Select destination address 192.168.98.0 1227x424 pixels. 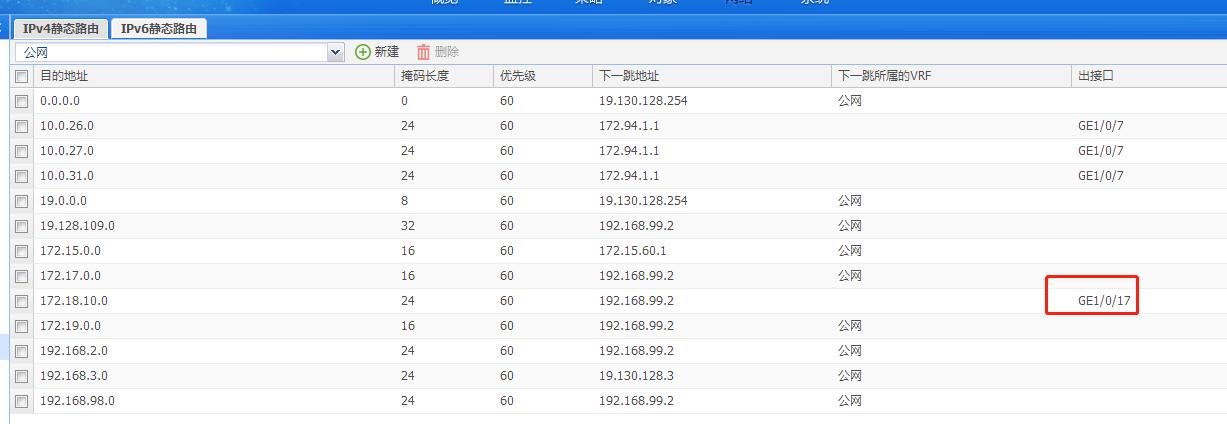point(77,401)
